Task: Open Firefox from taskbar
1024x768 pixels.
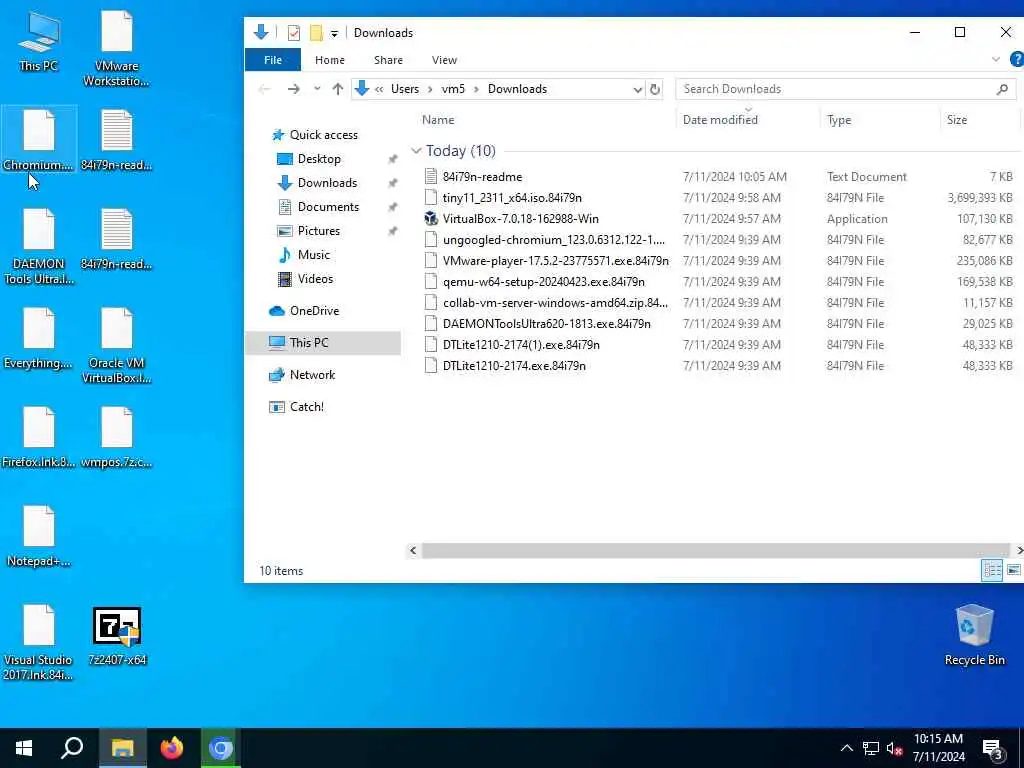Action: pos(172,748)
